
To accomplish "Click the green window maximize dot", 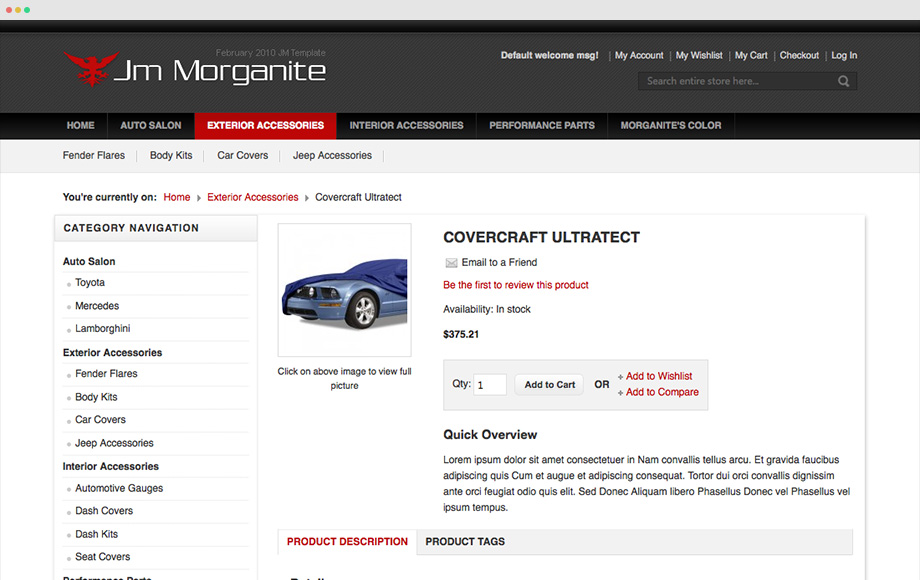I will click(x=27, y=10).
